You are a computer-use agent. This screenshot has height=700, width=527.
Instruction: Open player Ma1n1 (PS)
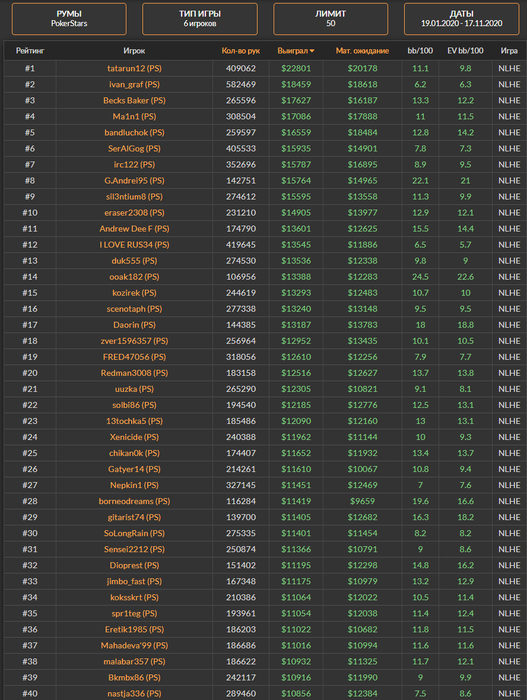click(x=134, y=117)
